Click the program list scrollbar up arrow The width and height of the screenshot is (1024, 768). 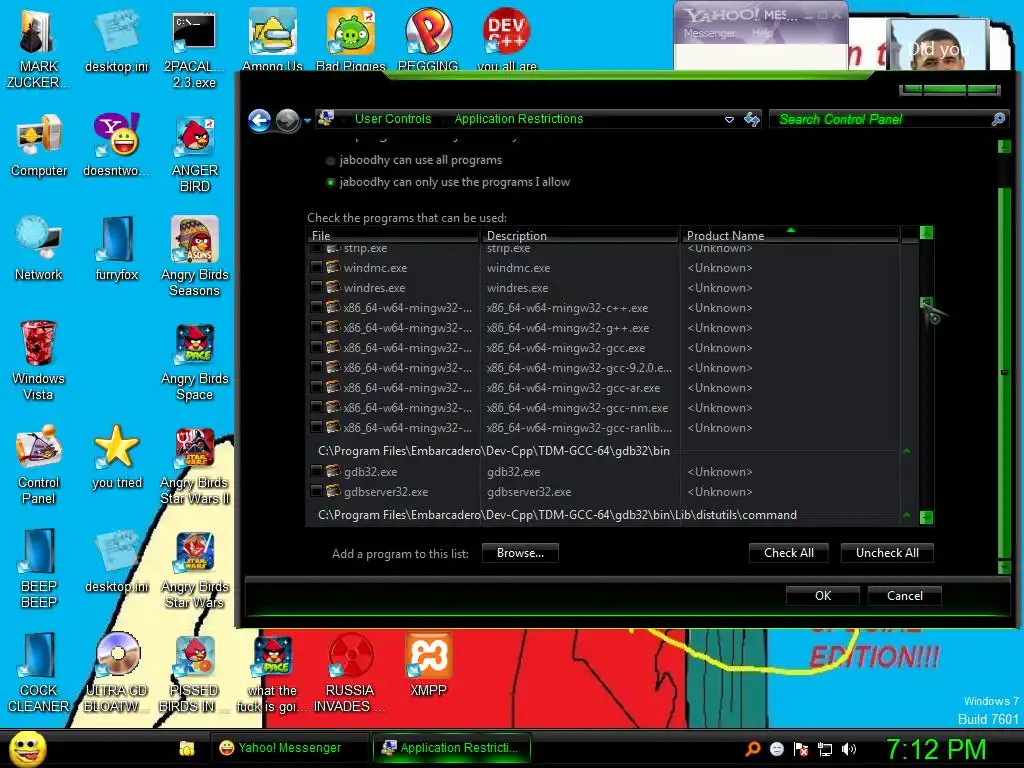926,232
